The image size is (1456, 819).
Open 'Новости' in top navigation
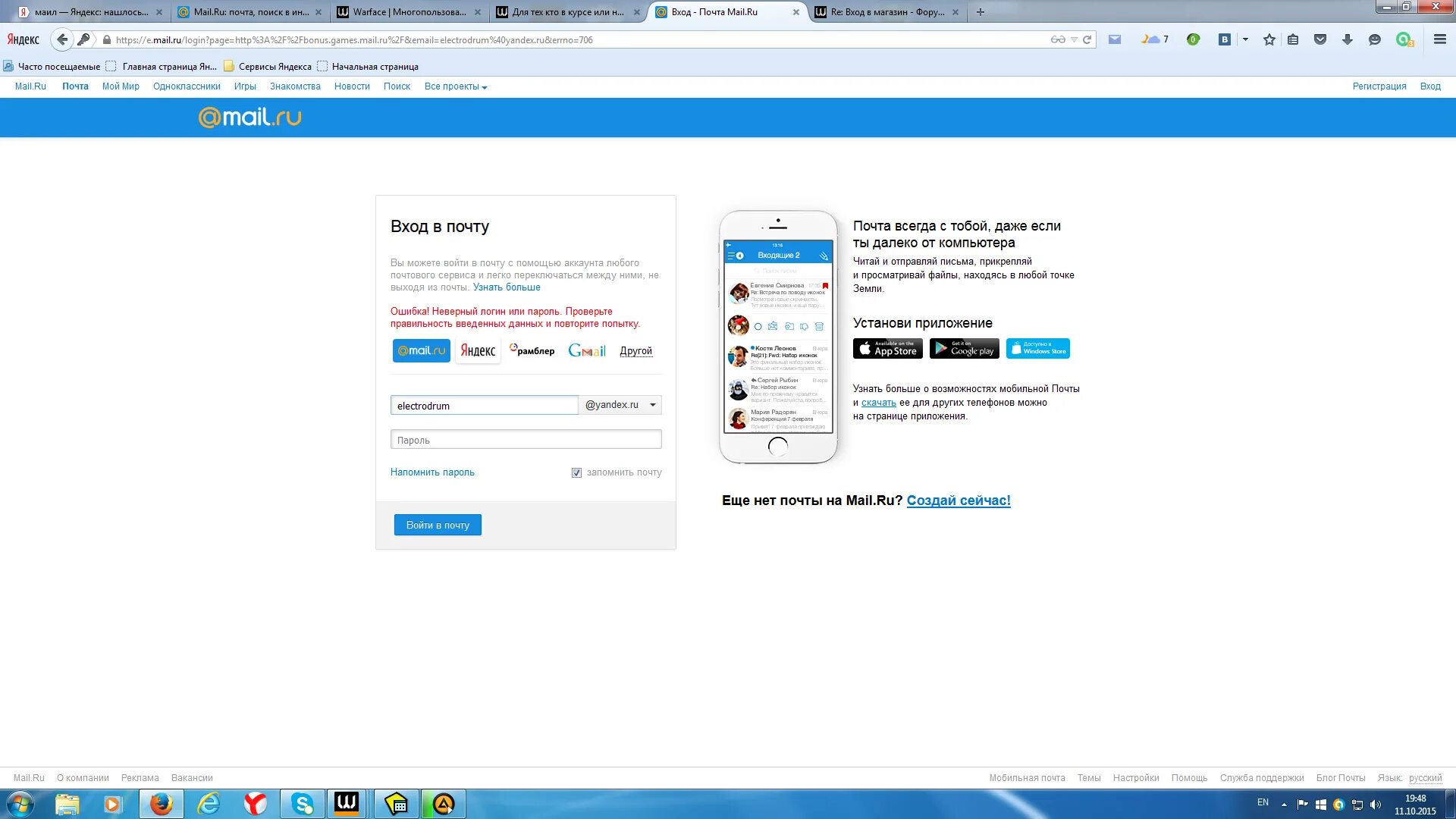(x=352, y=86)
